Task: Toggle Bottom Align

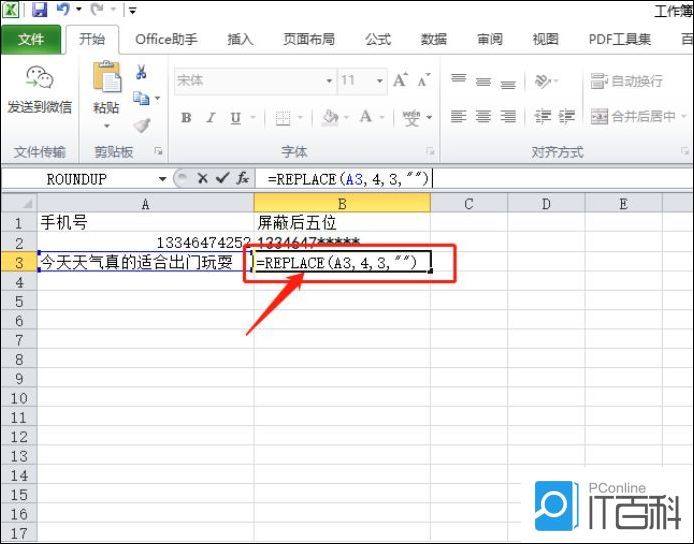Action: (508, 84)
